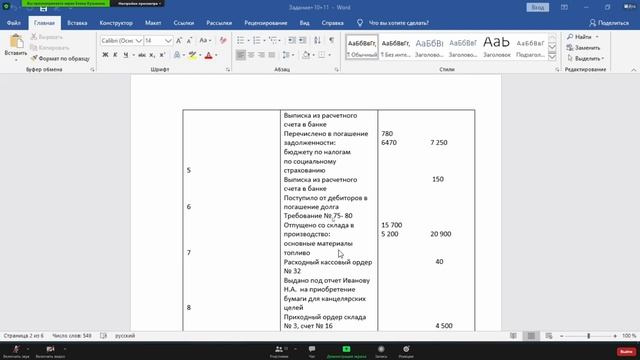
Task: Decrease font size with the small A
Action: pyautogui.click(x=189, y=40)
